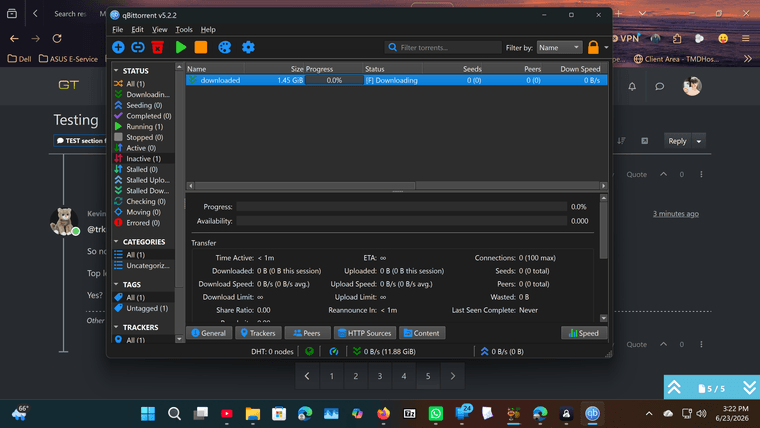Click the details pane vertical scrollbar
This screenshot has width=760, height=428.
tap(603, 230)
